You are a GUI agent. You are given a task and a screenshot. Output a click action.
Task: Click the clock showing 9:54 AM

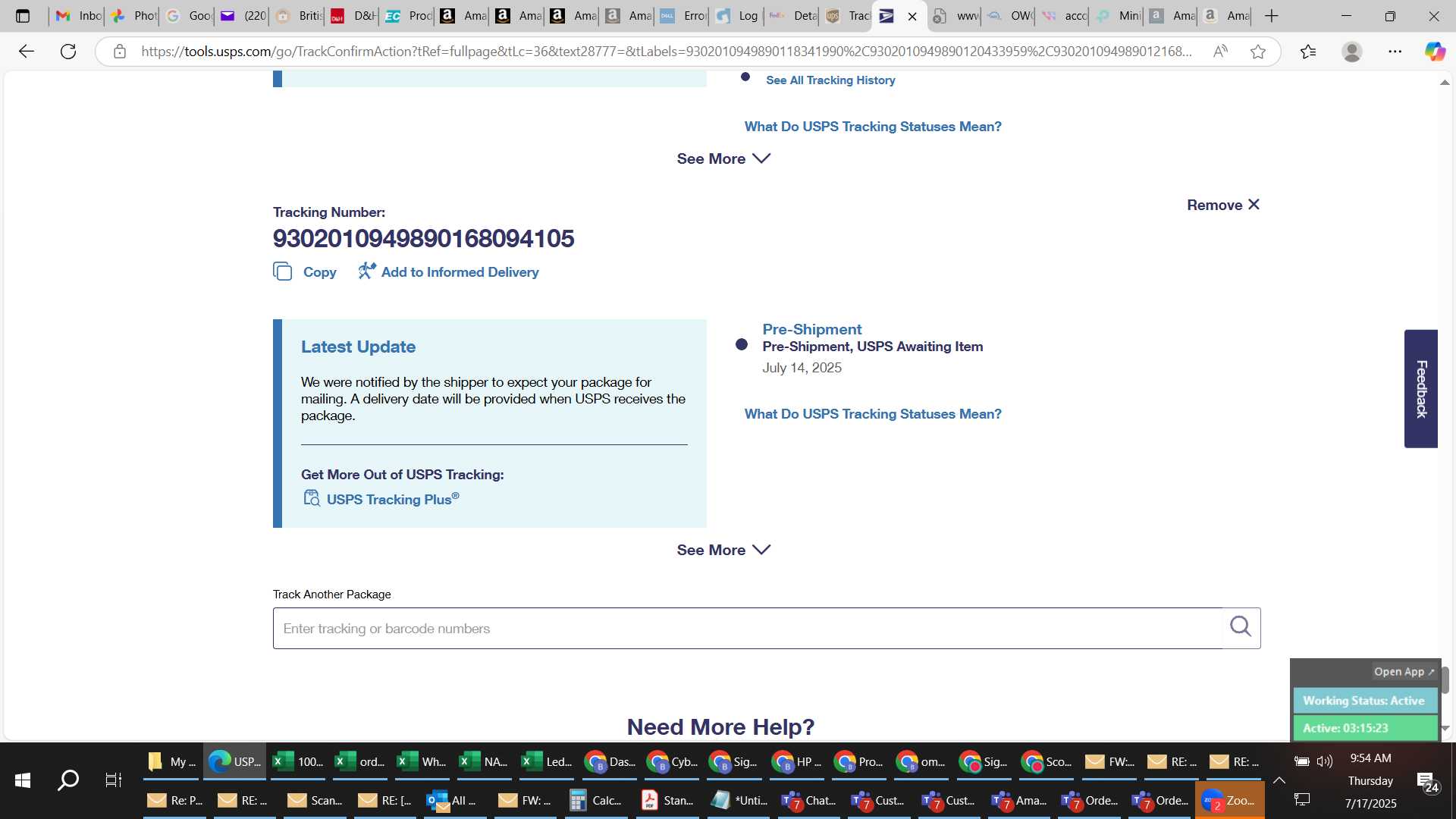coord(1370,758)
